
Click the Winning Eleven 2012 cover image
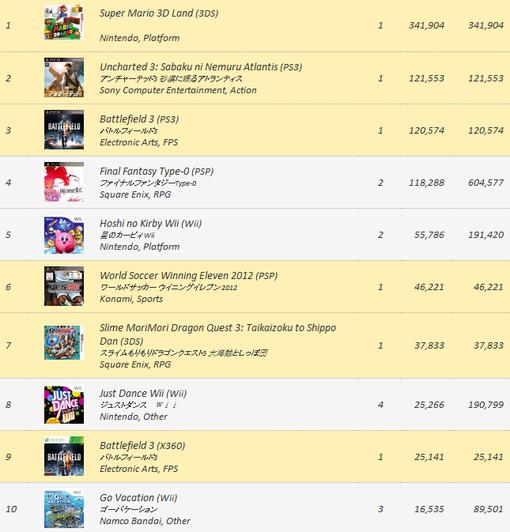coord(64,286)
